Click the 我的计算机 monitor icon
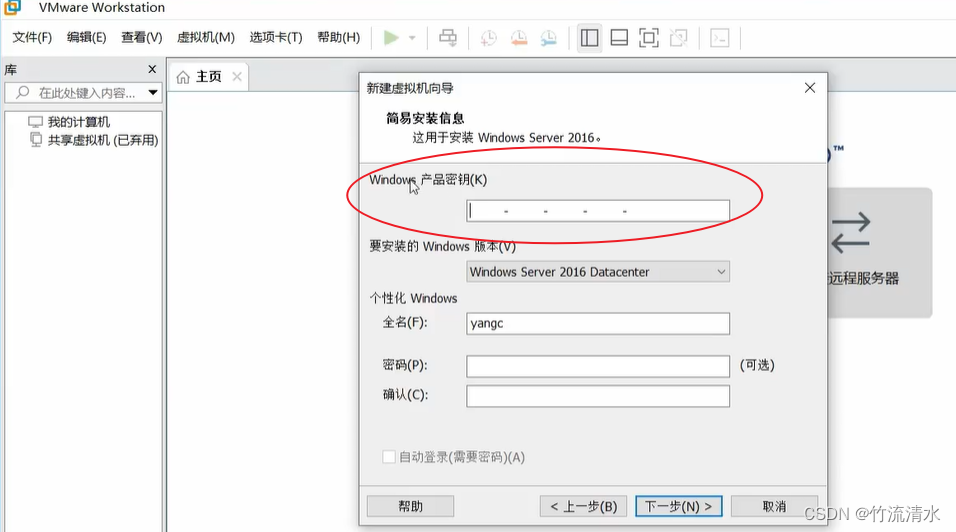The height and width of the screenshot is (532, 956). pos(35,122)
